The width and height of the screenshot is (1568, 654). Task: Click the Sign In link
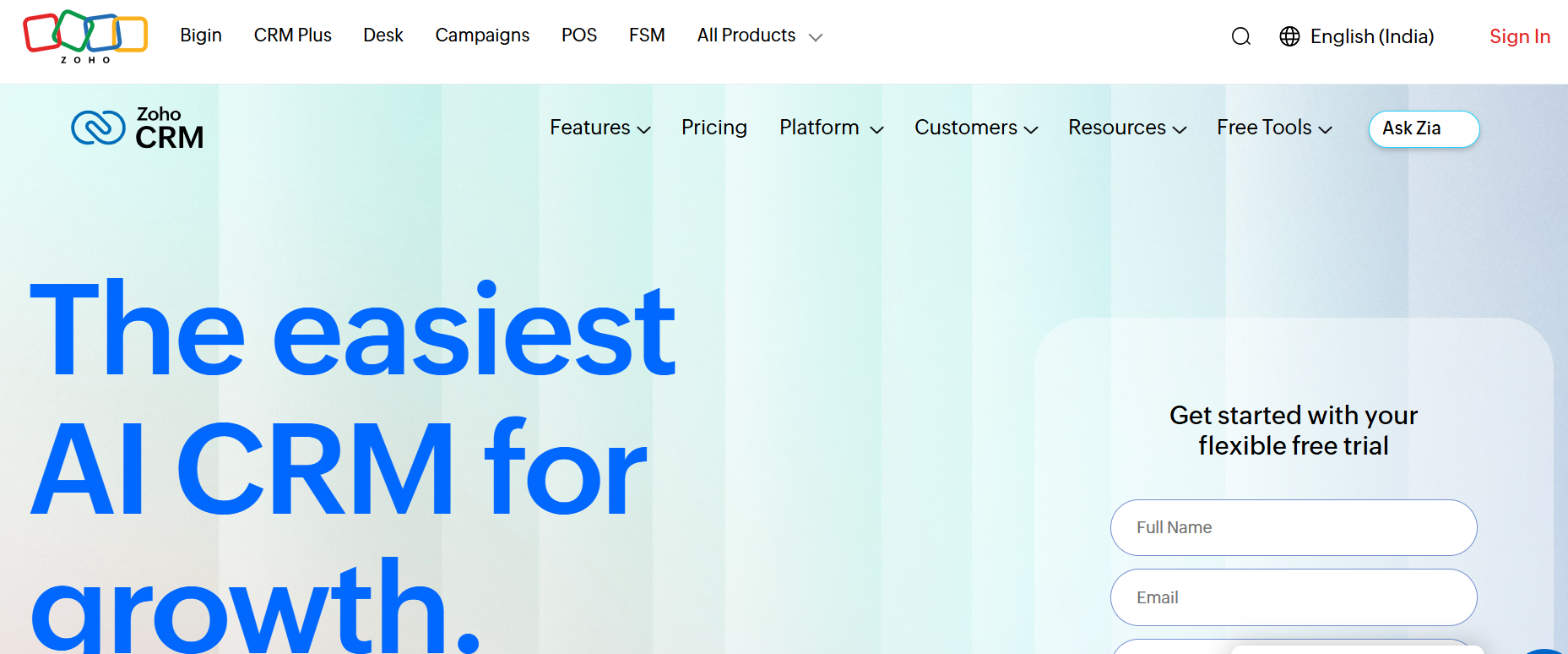tap(1520, 36)
